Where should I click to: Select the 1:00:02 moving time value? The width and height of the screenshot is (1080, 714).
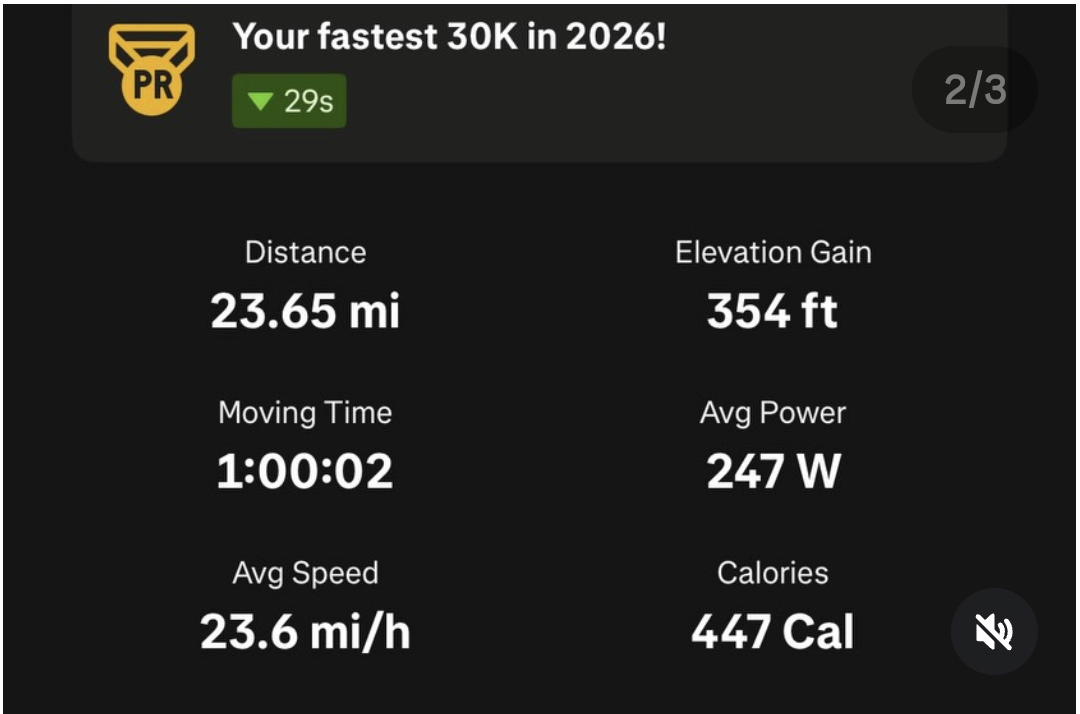304,472
